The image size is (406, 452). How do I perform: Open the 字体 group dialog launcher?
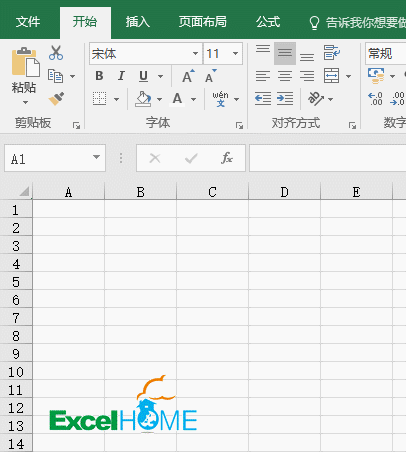coord(239,125)
